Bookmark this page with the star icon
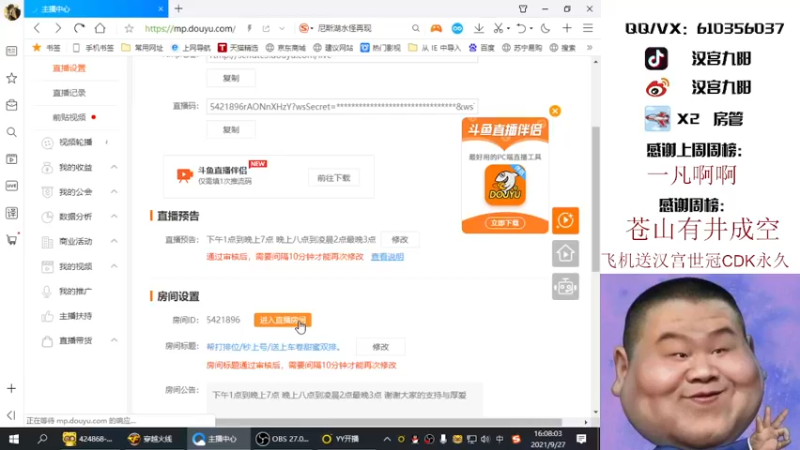The height and width of the screenshot is (450, 800). [129, 29]
